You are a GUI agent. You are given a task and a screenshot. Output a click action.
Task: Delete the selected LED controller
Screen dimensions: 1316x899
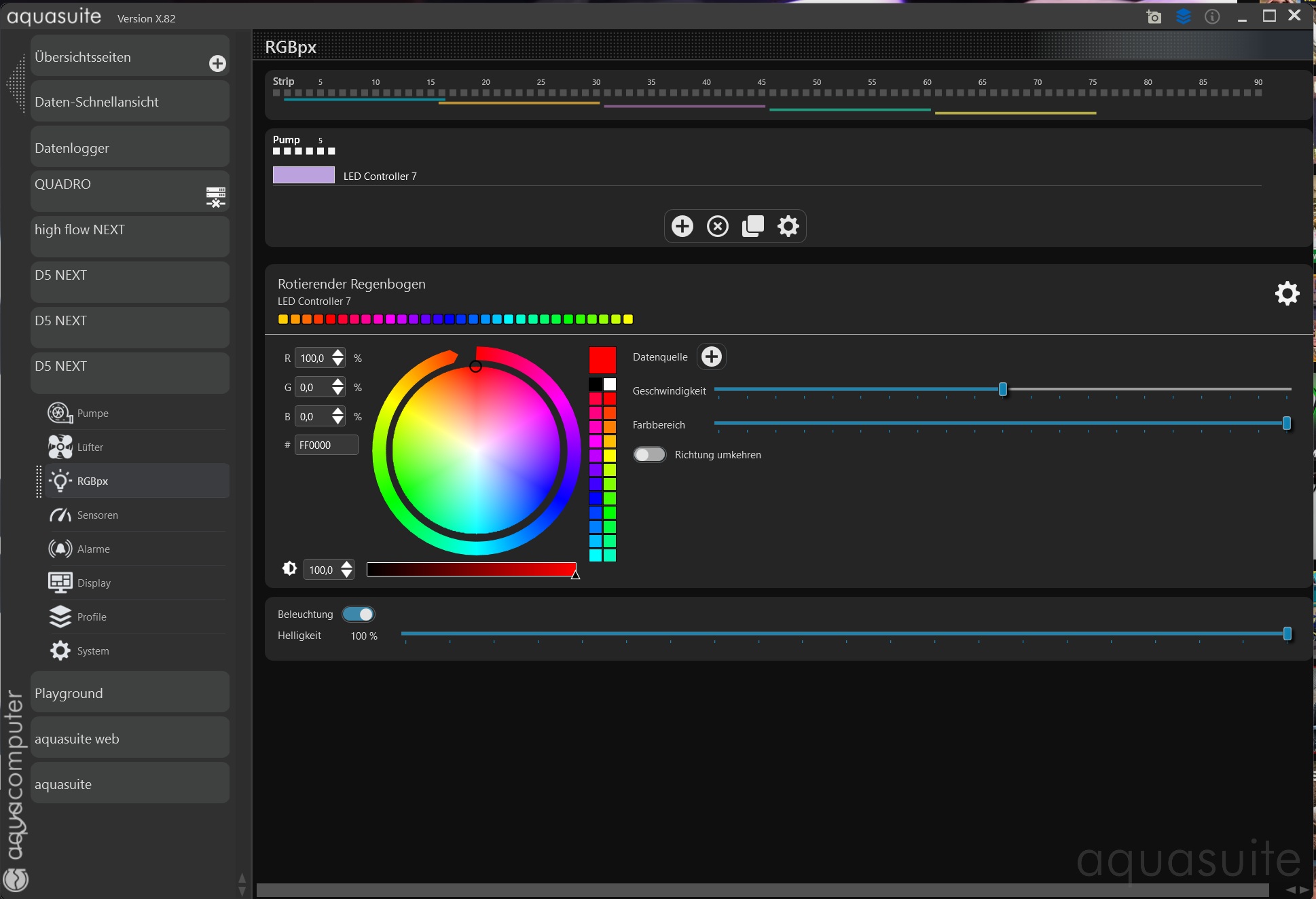[718, 226]
